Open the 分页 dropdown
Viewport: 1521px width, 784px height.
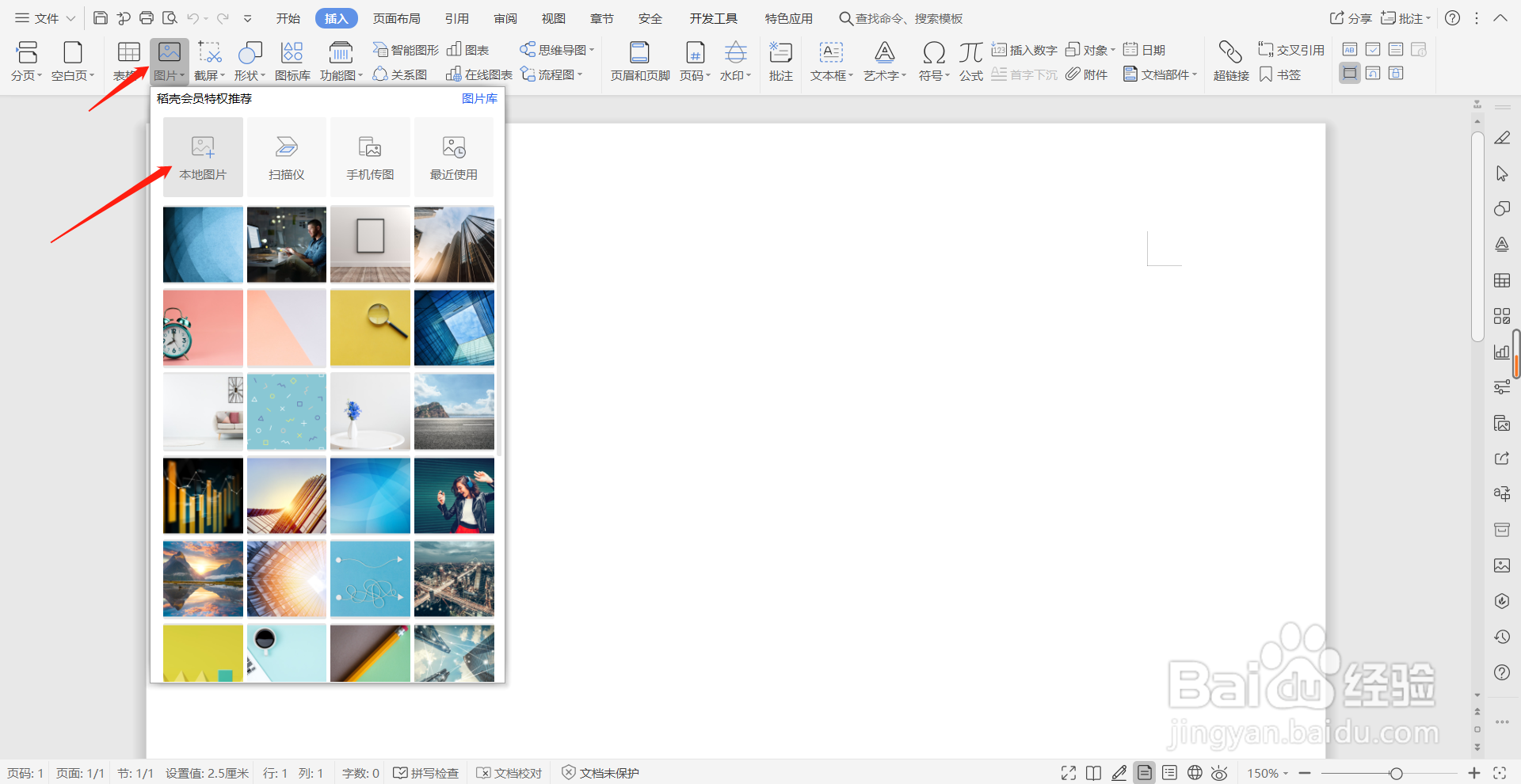point(27,62)
